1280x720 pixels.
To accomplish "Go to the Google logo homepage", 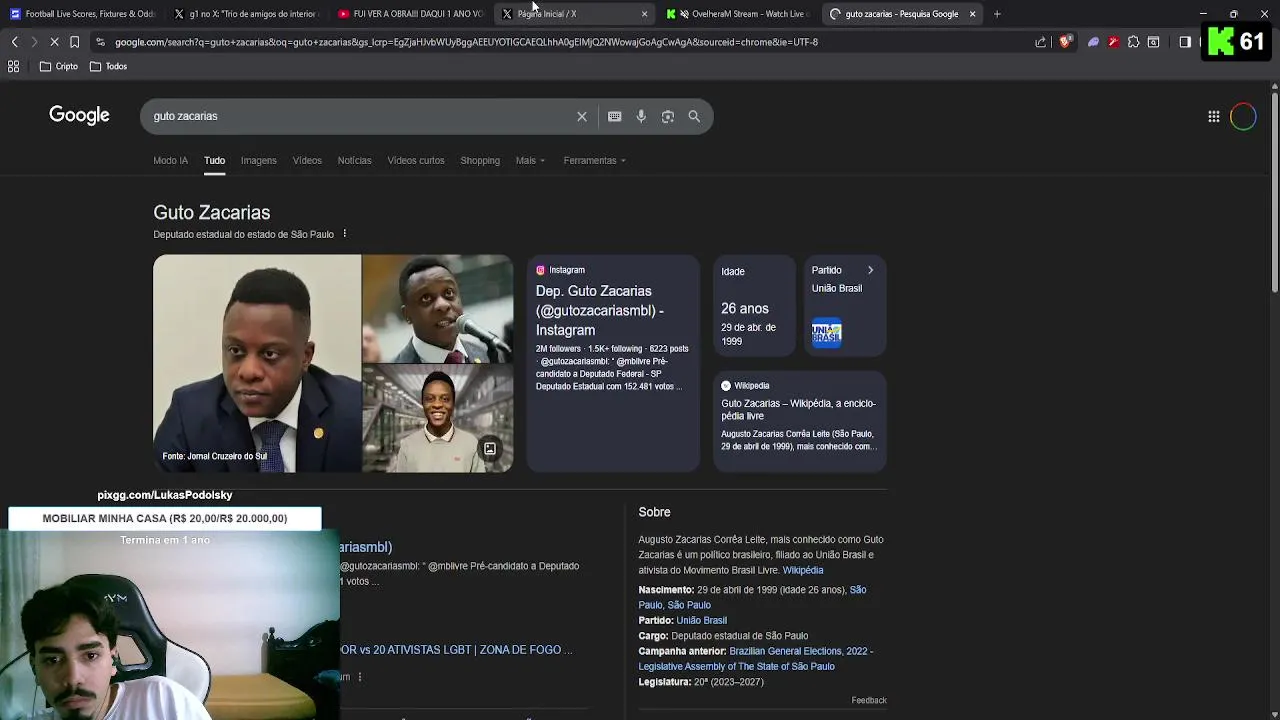I will pos(79,115).
